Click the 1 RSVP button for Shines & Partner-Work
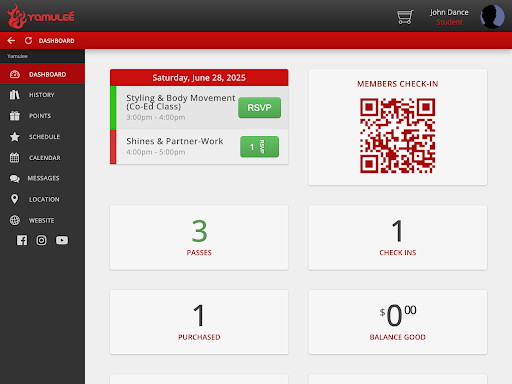512x384 pixels. pyautogui.click(x=259, y=147)
